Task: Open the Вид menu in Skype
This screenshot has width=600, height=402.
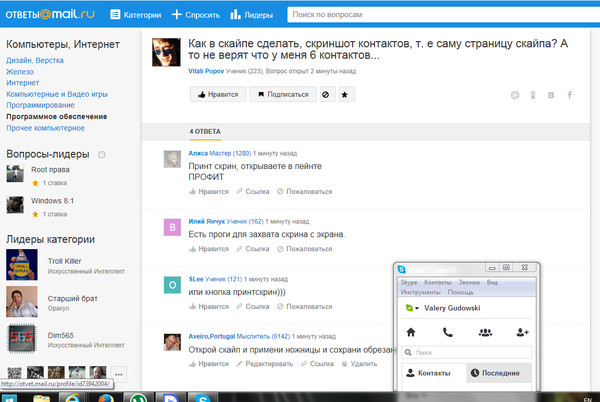Action: tap(492, 282)
